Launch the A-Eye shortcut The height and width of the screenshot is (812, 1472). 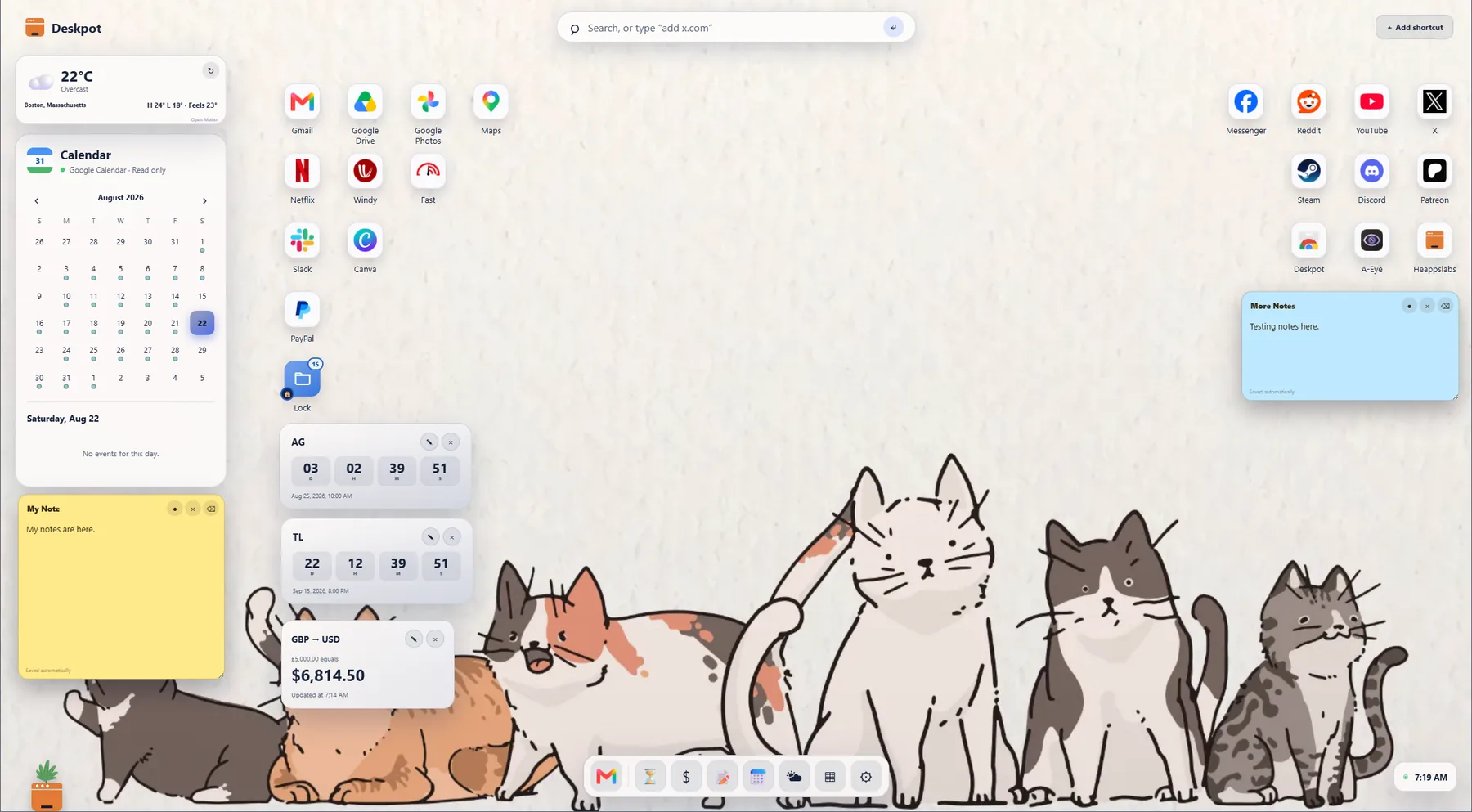(1371, 240)
